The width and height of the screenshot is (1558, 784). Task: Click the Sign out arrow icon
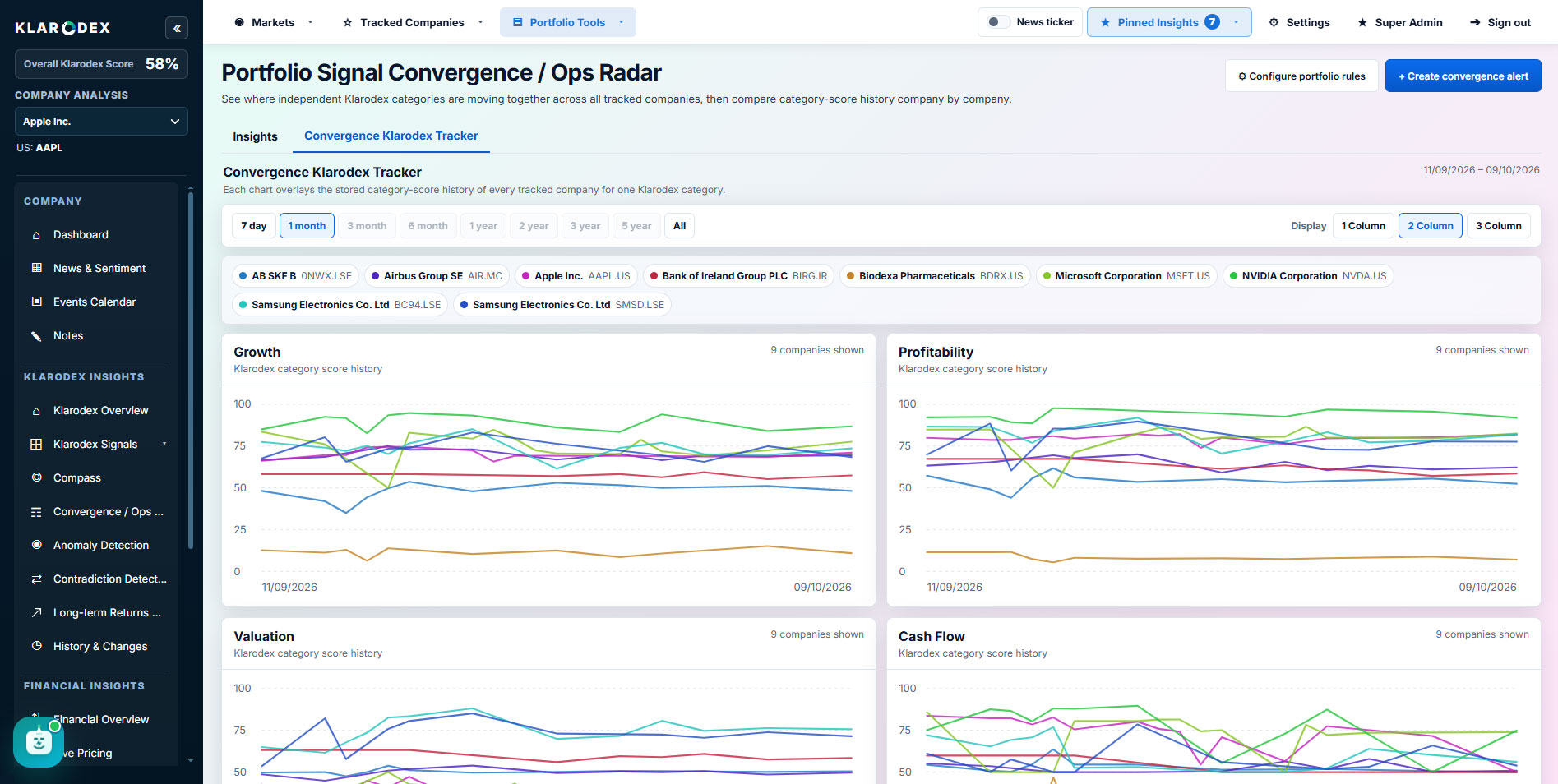pos(1475,22)
